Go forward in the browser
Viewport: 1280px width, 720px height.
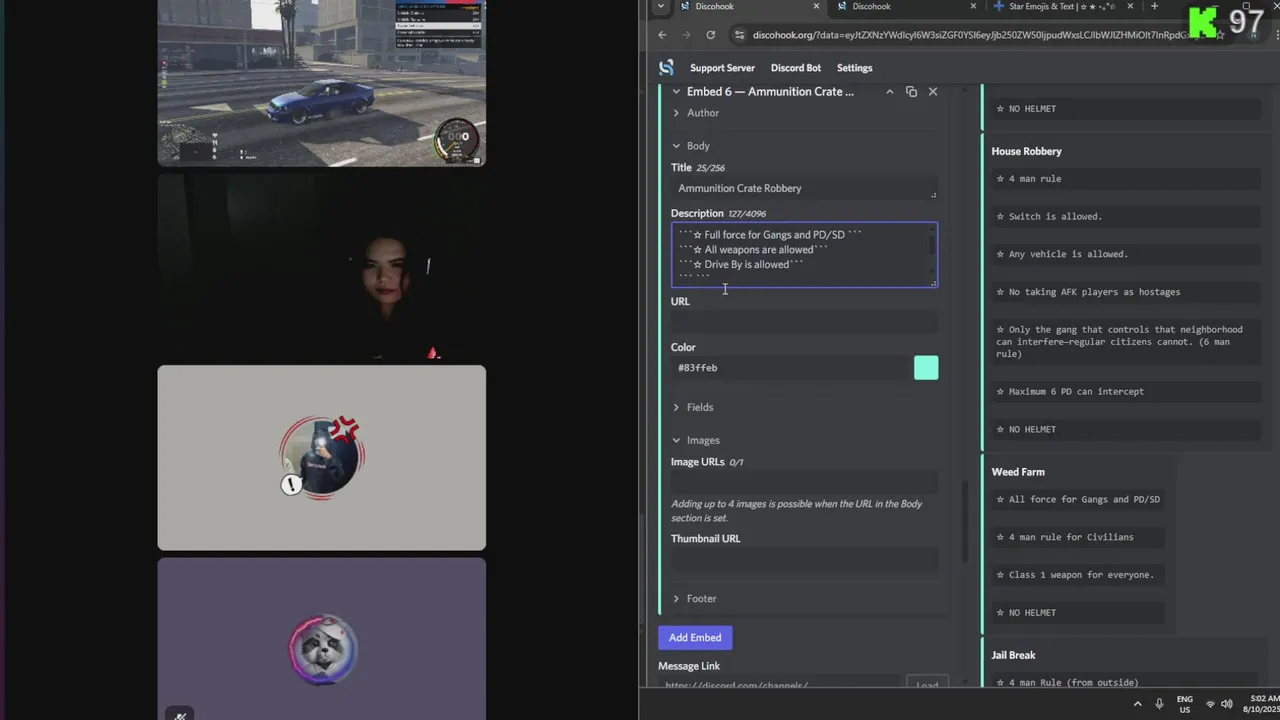686,35
